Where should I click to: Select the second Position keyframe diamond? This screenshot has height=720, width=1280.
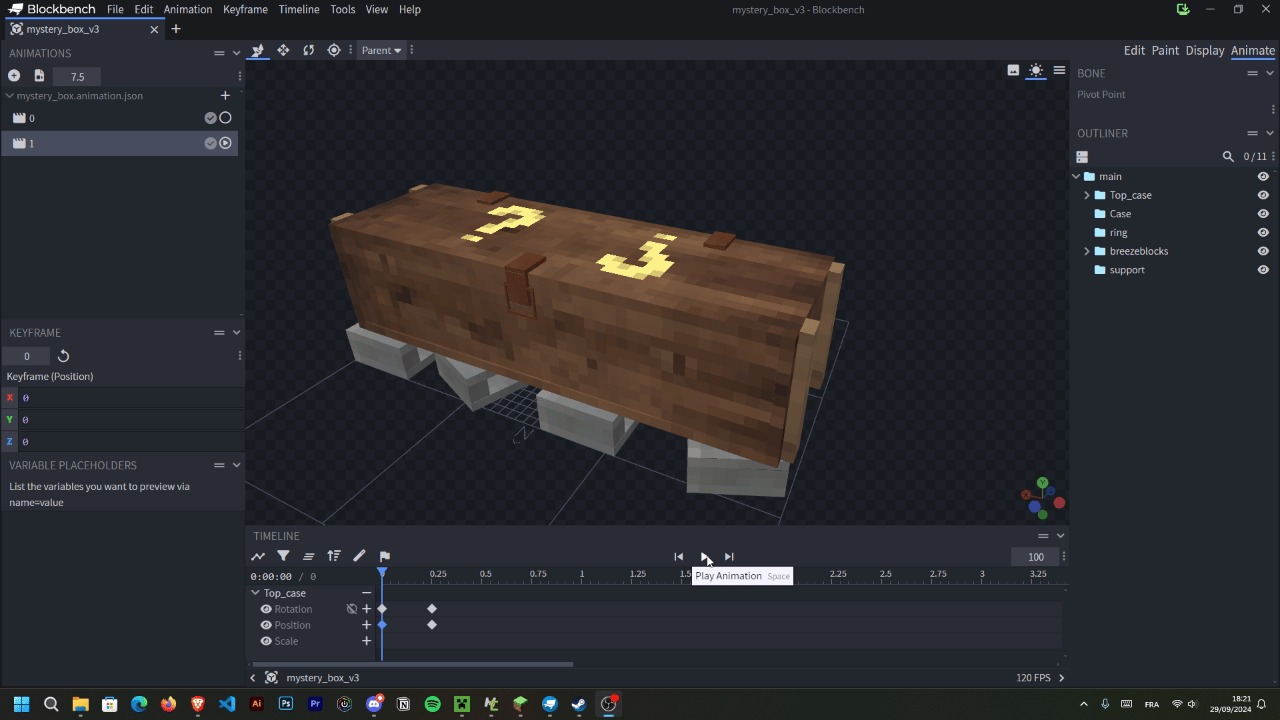432,625
